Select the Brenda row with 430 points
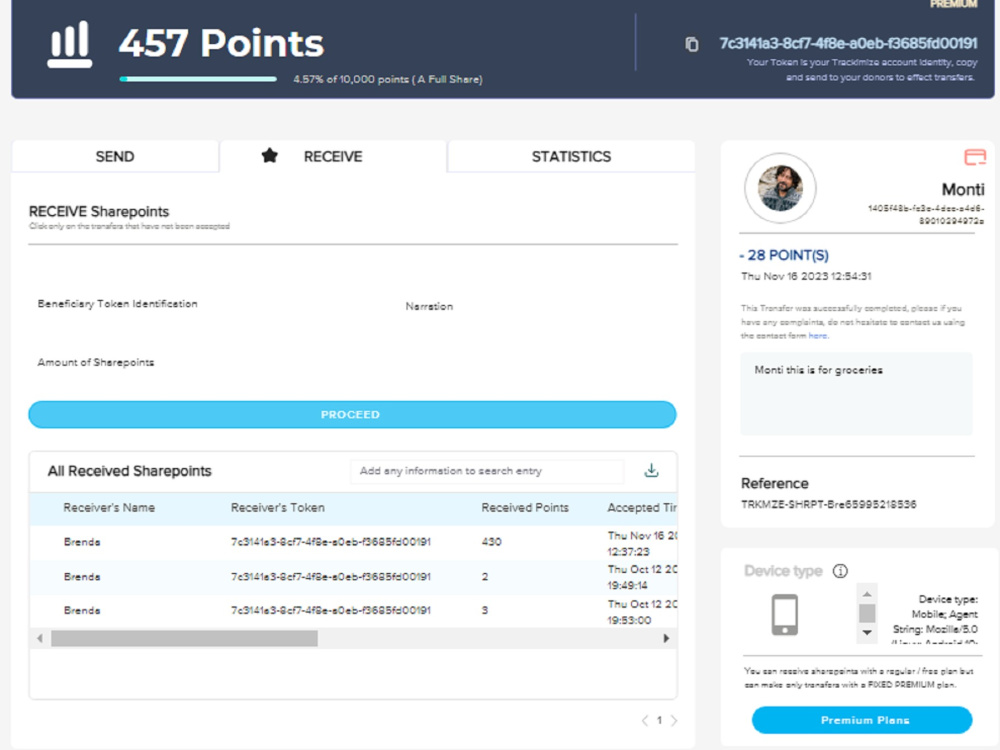 [353, 543]
